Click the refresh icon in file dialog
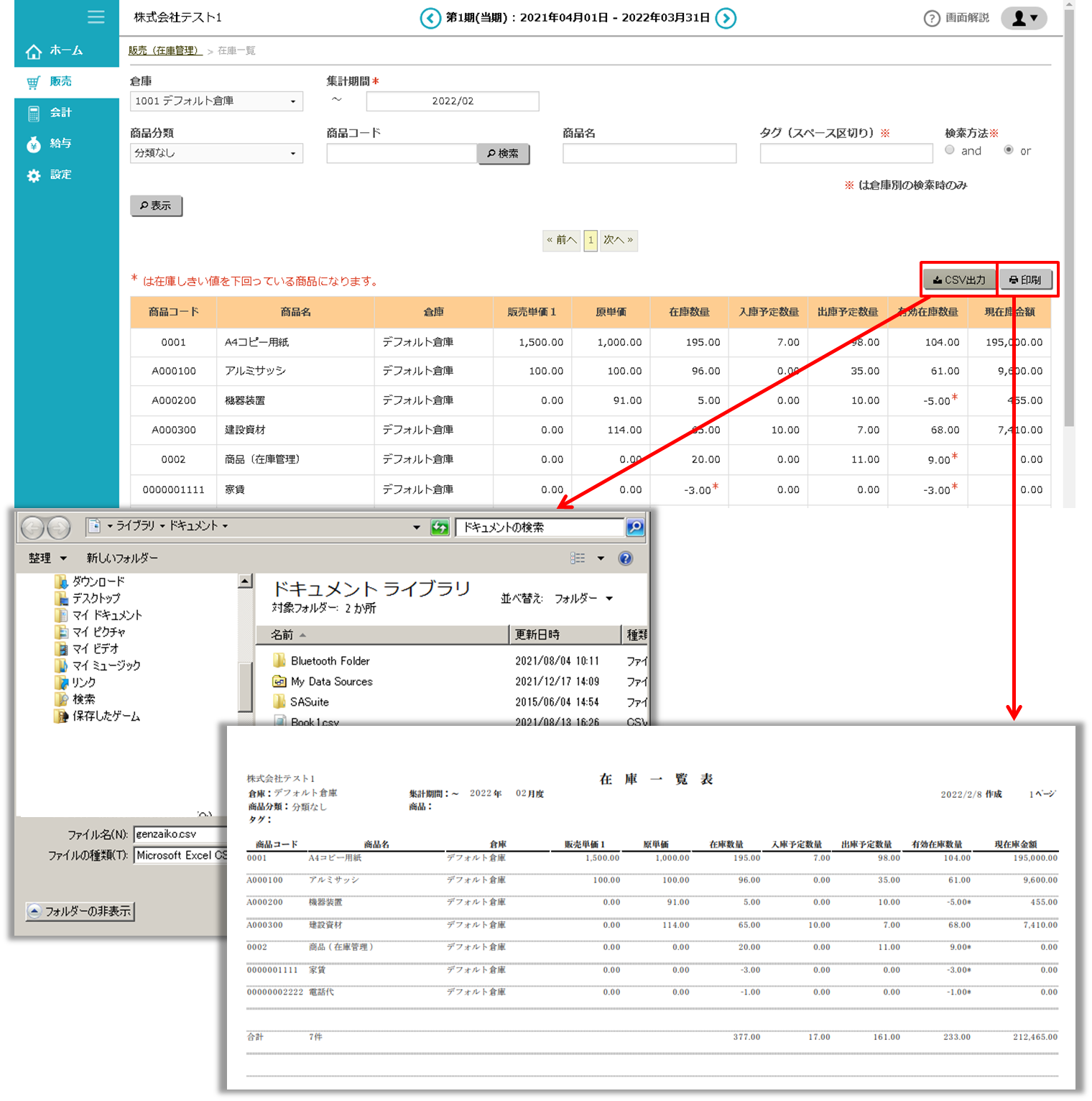The width and height of the screenshot is (1092, 1101). pos(439,528)
